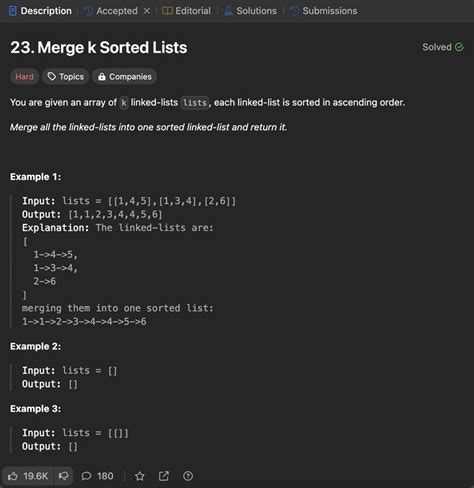Click the Hard difficulty badge
Screen dimensions: 474x488
(24, 77)
